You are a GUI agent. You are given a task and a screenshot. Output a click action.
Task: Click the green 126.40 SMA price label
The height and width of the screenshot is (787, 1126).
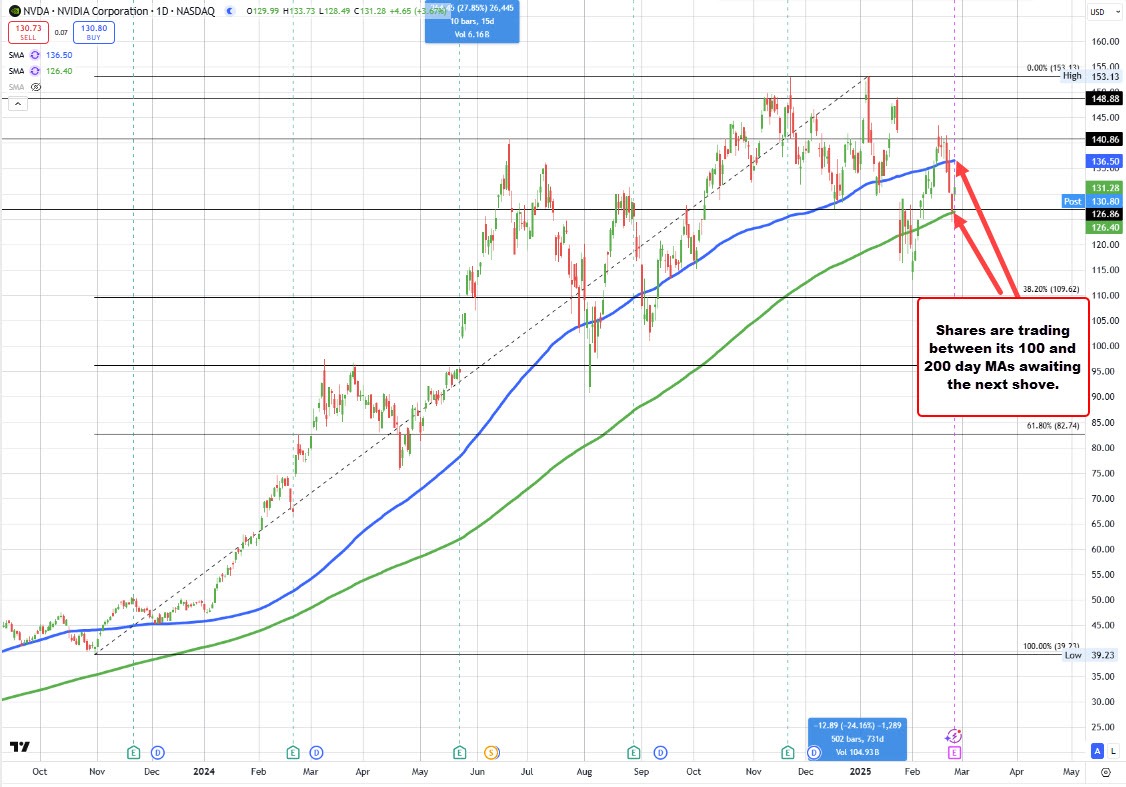point(1105,227)
